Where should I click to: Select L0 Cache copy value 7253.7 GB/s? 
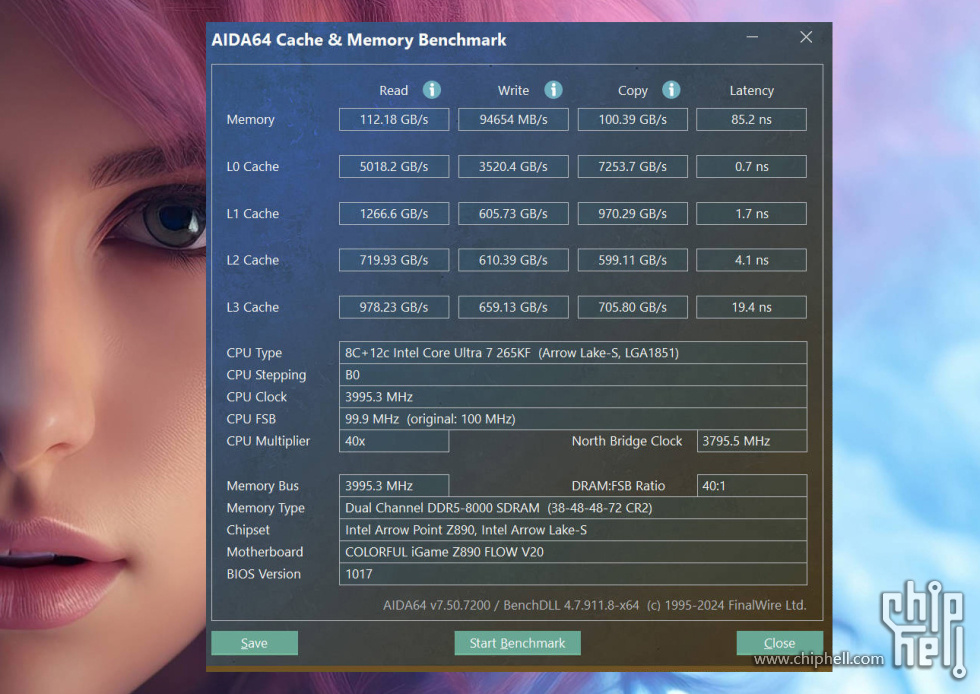(x=632, y=166)
